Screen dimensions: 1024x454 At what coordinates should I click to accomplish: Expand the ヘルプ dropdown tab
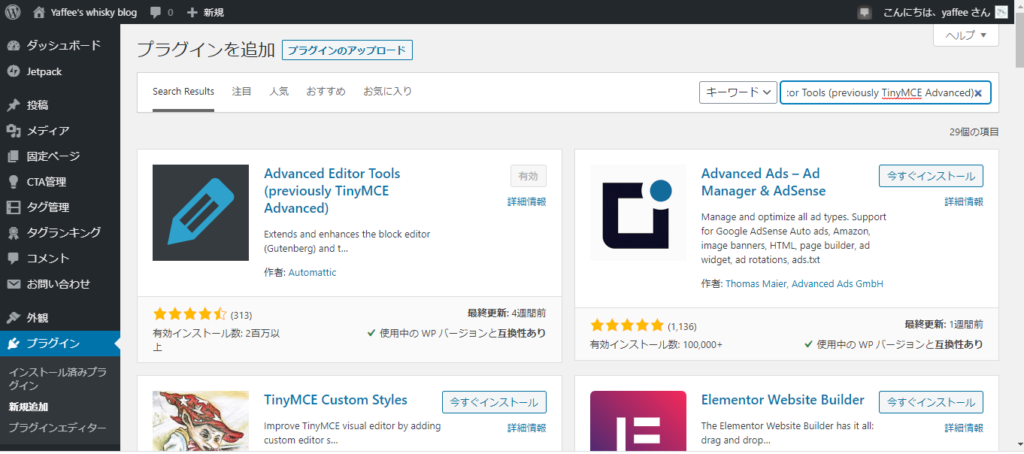point(966,36)
